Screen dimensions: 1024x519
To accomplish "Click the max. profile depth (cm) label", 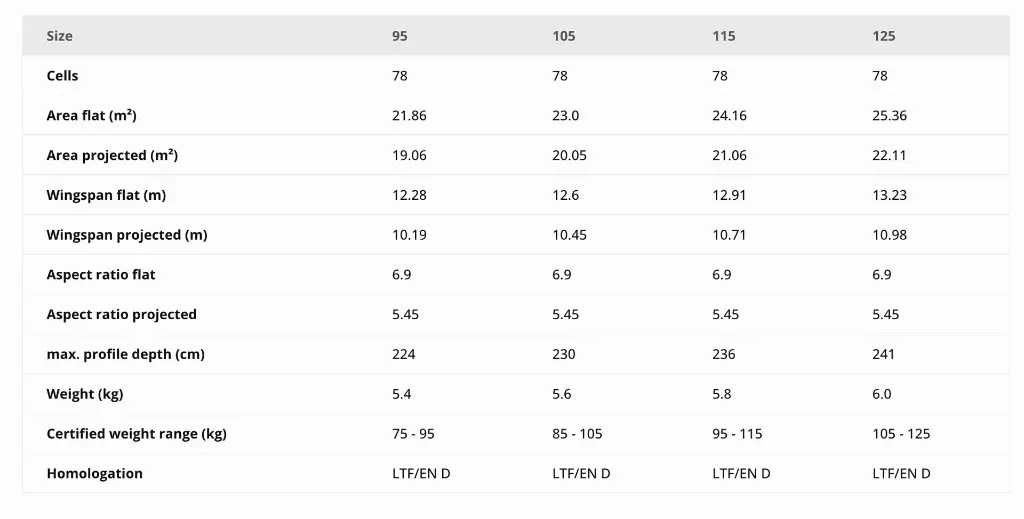I will pyautogui.click(x=126, y=354).
